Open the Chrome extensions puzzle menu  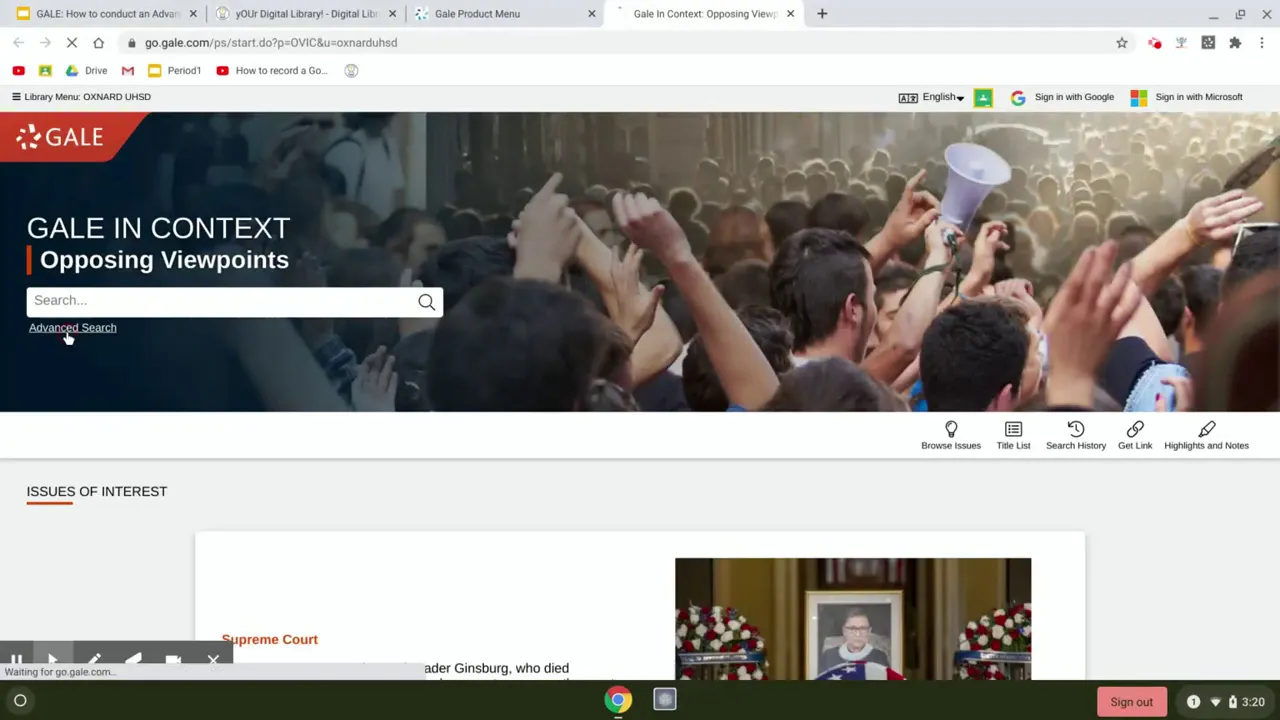tap(1235, 43)
